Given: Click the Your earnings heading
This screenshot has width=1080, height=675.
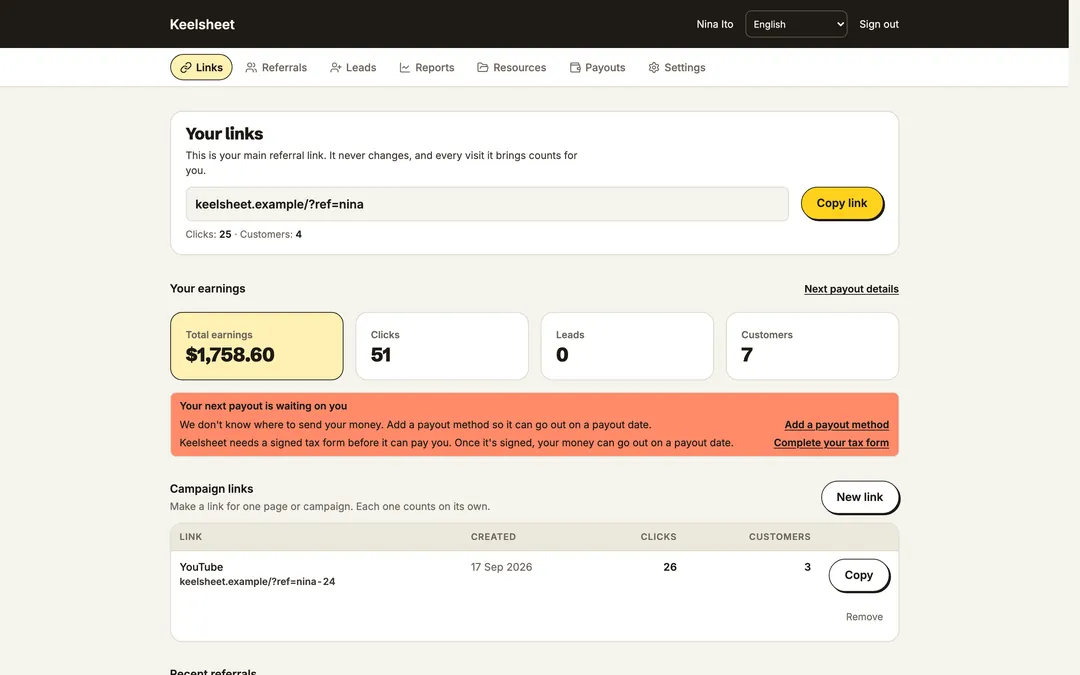Looking at the screenshot, I should (207, 289).
